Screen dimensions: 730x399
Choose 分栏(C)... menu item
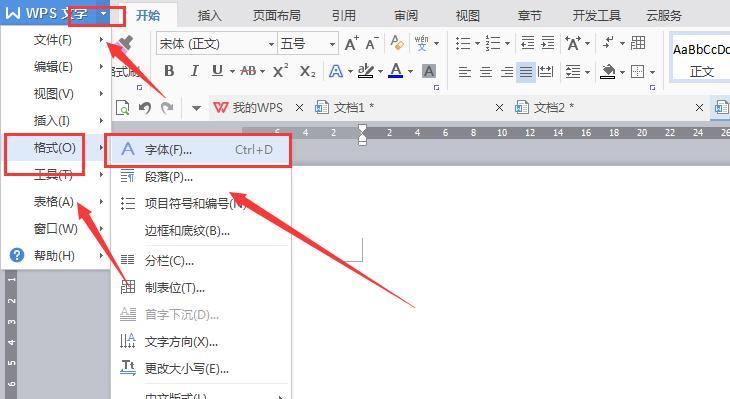coord(200,261)
